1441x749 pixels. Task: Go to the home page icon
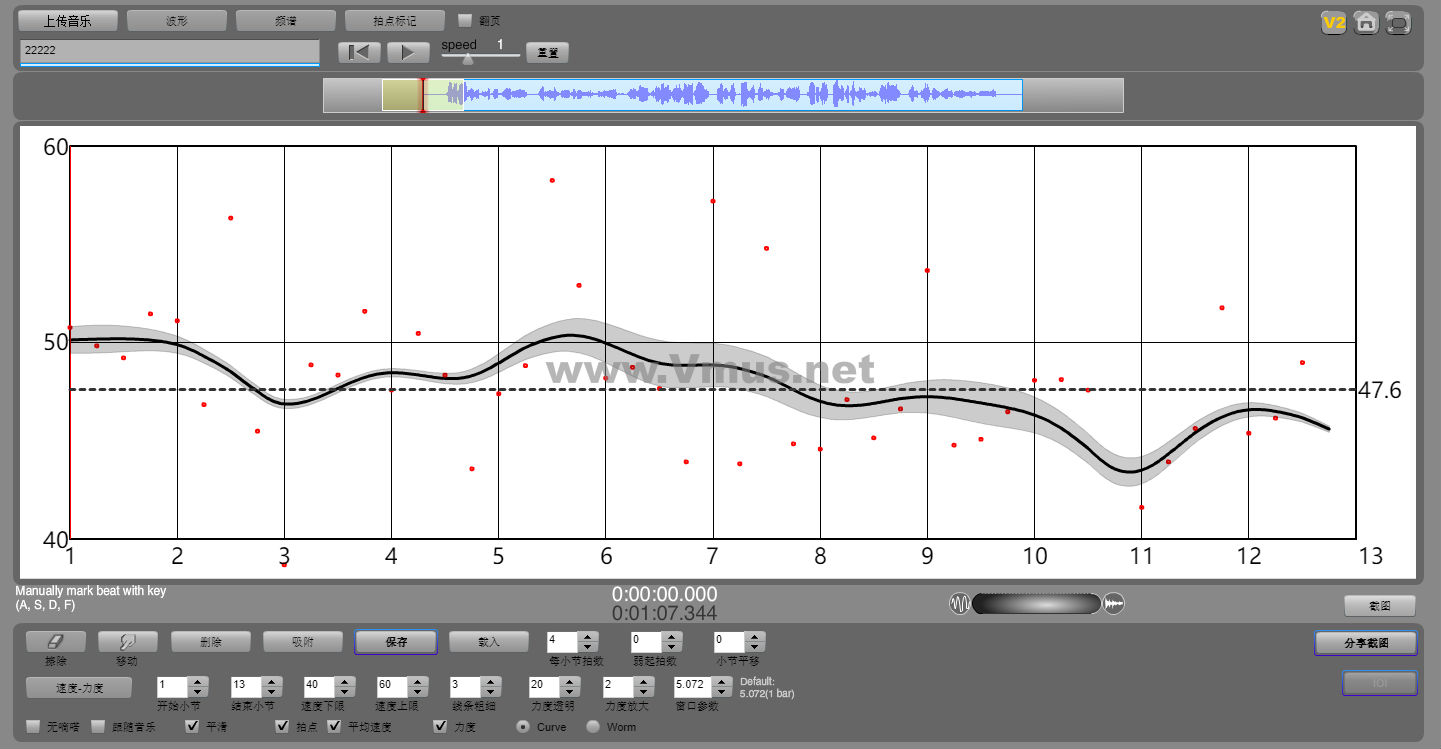[1366, 23]
